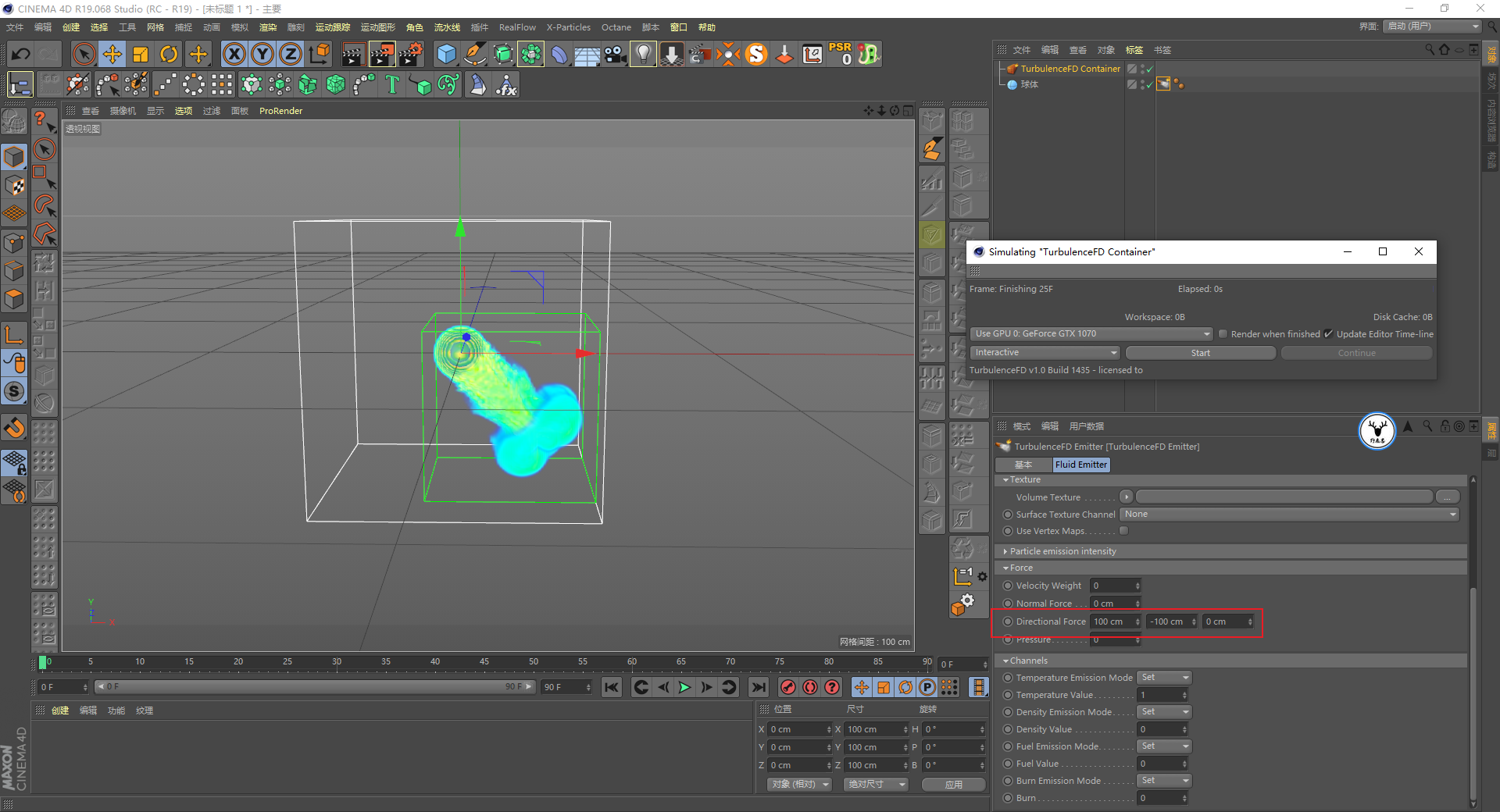Click the Make Editable icon in left toolbar
The image size is (1500, 812).
14,122
